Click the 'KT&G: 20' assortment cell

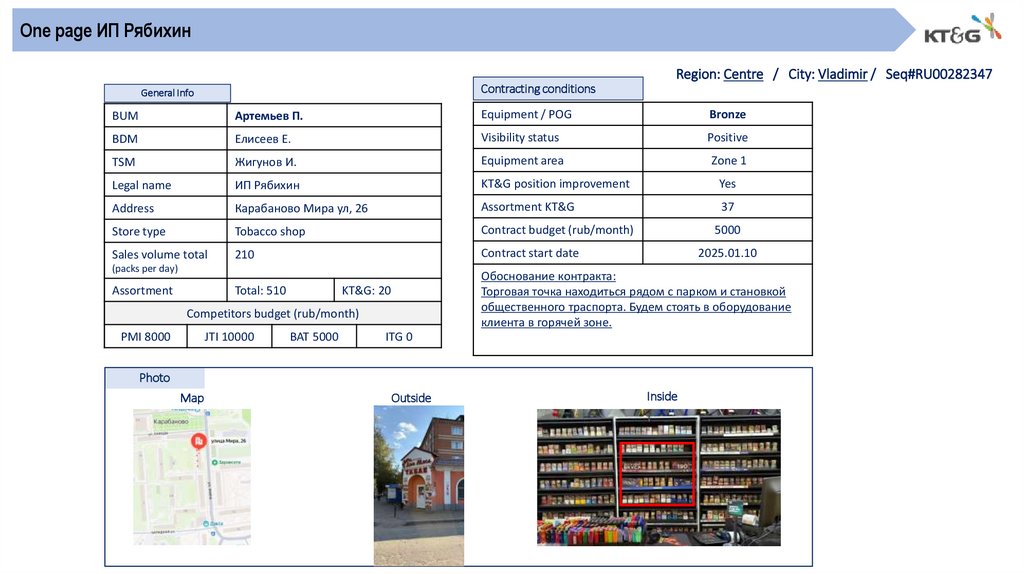(x=387, y=290)
